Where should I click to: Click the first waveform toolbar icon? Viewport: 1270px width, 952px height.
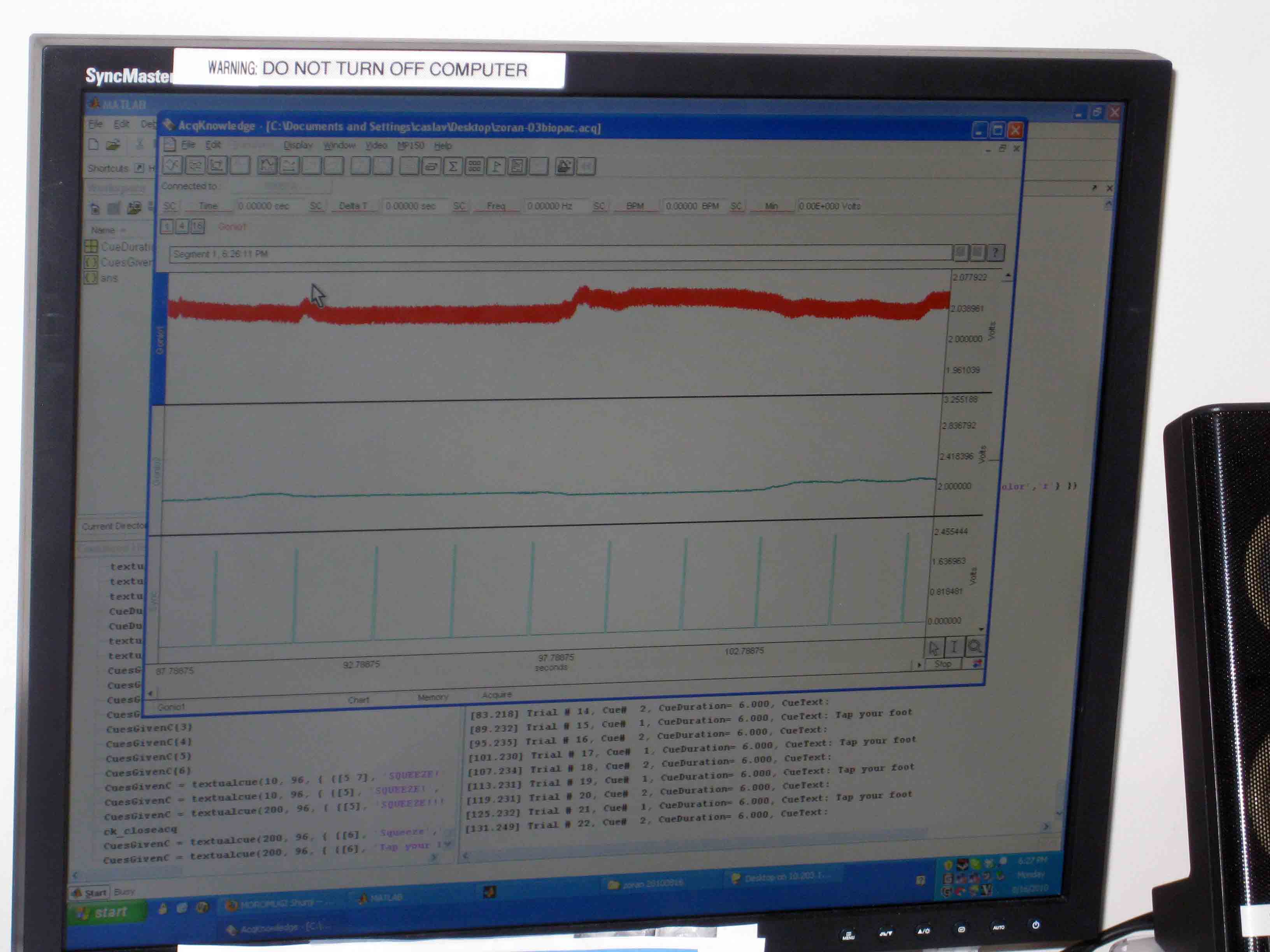coord(173,165)
